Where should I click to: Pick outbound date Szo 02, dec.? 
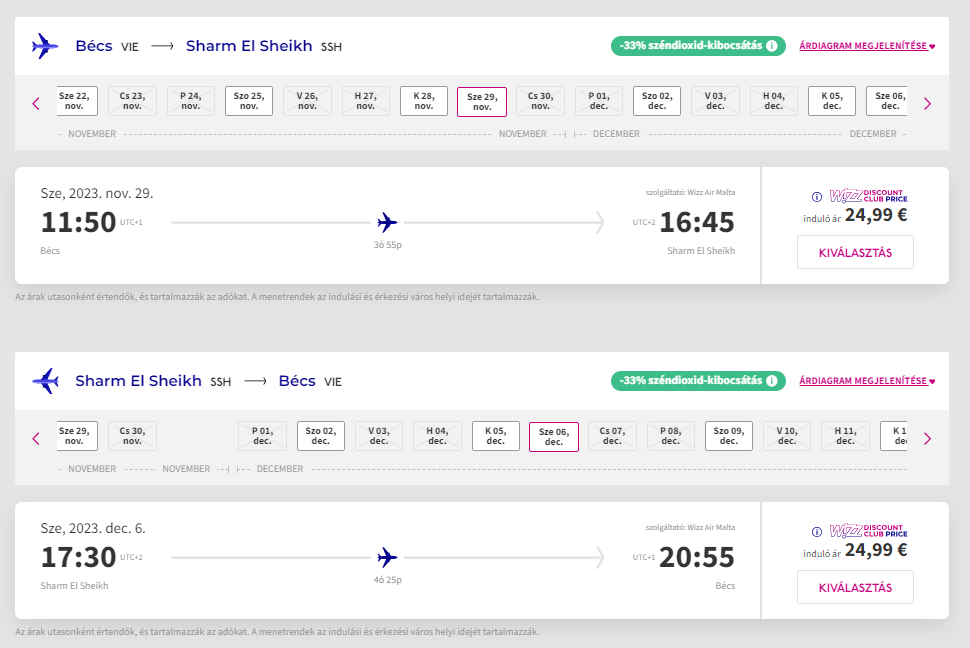click(657, 101)
